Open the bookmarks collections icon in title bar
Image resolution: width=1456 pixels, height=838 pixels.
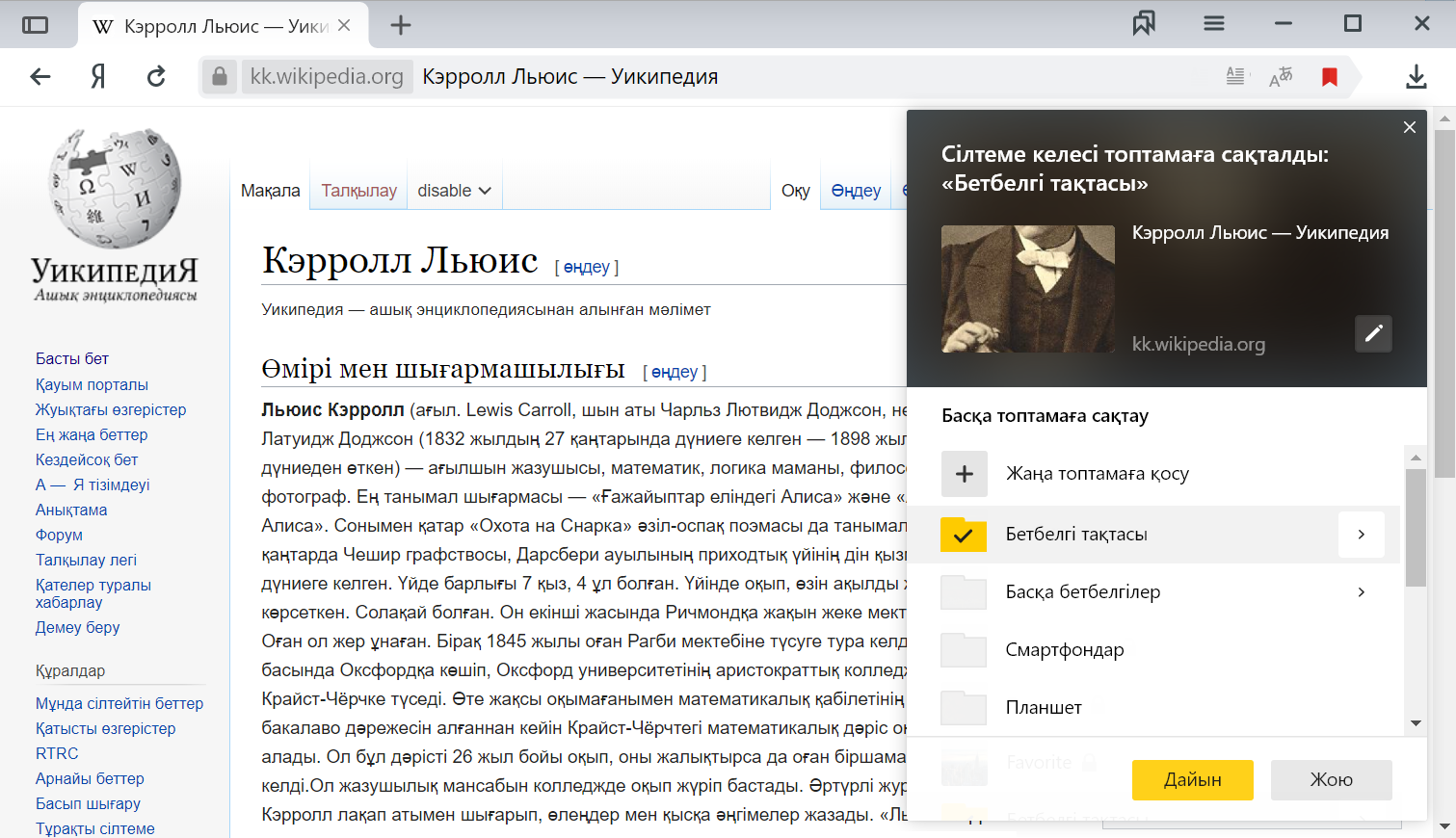[x=1144, y=24]
